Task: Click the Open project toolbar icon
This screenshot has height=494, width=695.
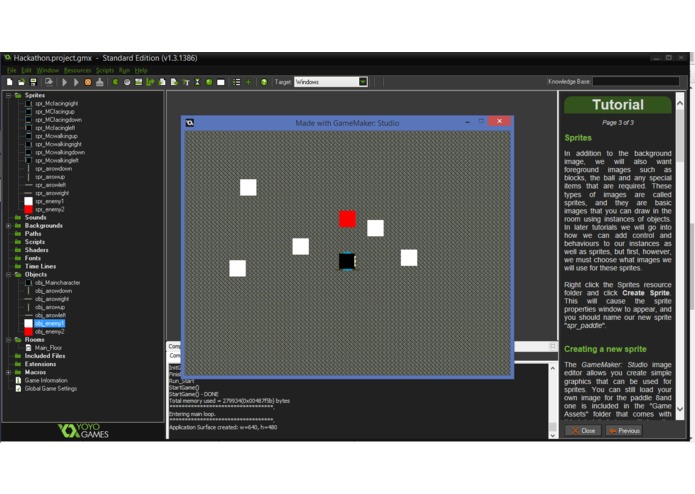Action: (x=21, y=82)
